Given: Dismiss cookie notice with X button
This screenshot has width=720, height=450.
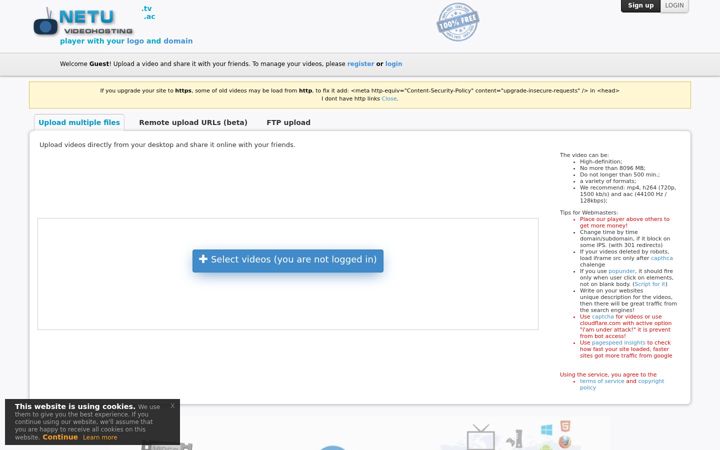Looking at the screenshot, I should (x=172, y=405).
